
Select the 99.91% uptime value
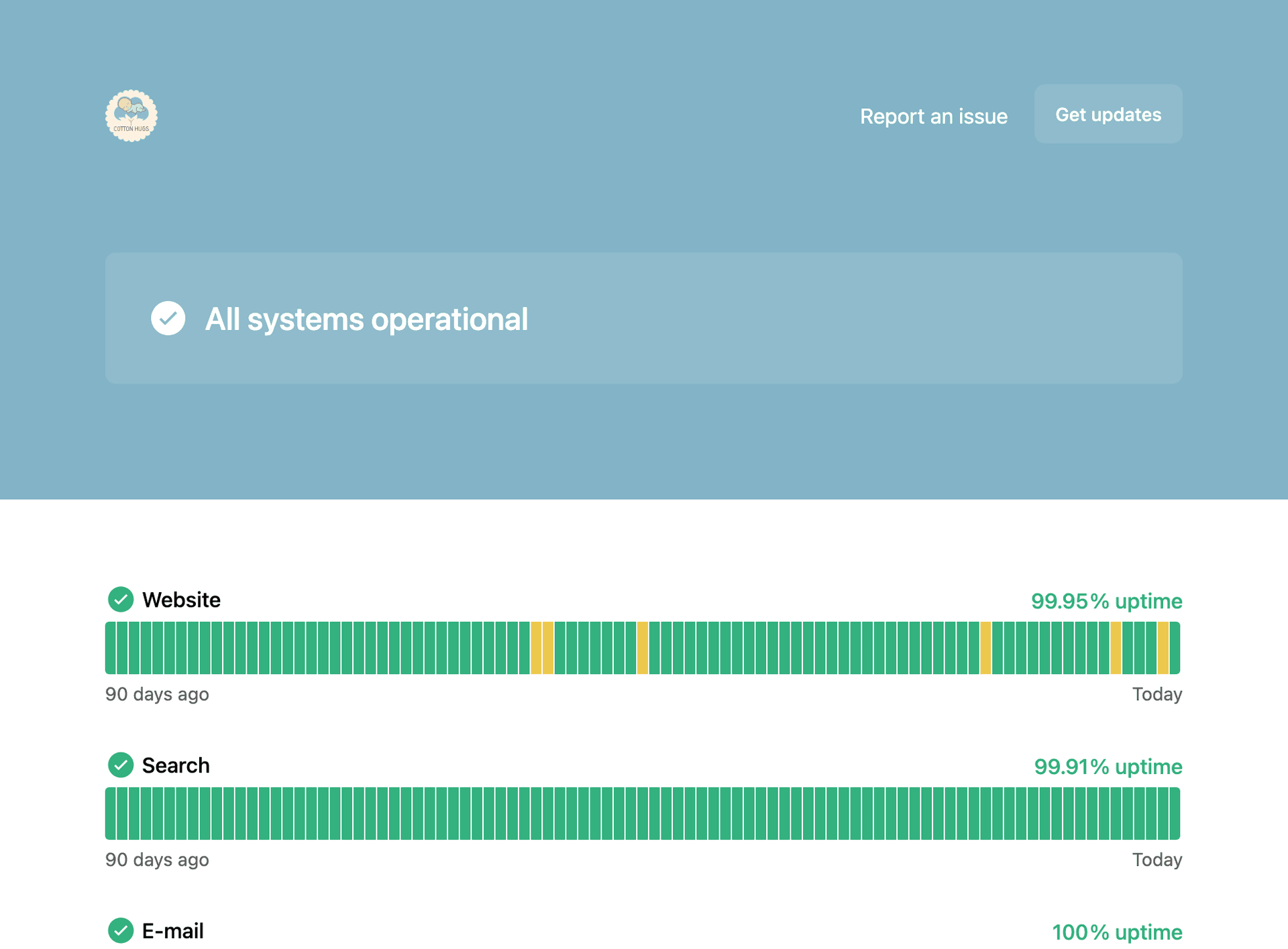click(1108, 767)
